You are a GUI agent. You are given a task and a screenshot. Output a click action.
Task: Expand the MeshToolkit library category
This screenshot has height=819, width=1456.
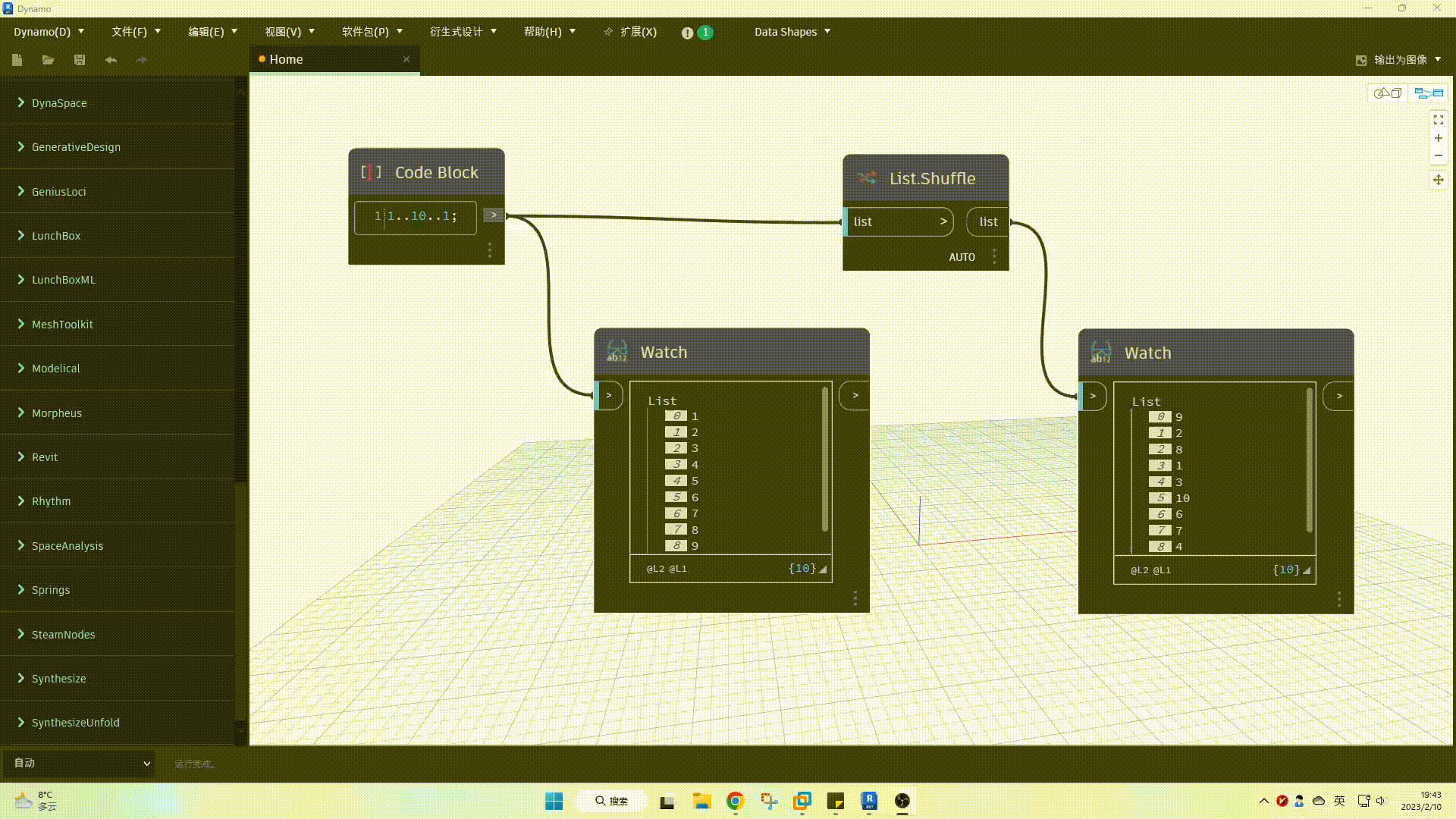point(62,325)
